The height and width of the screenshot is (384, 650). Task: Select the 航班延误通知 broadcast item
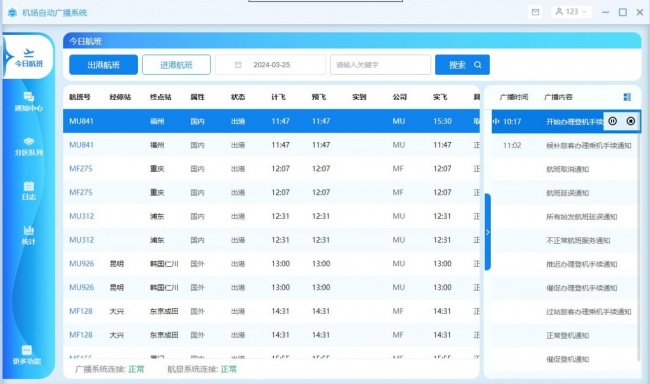tap(568, 193)
